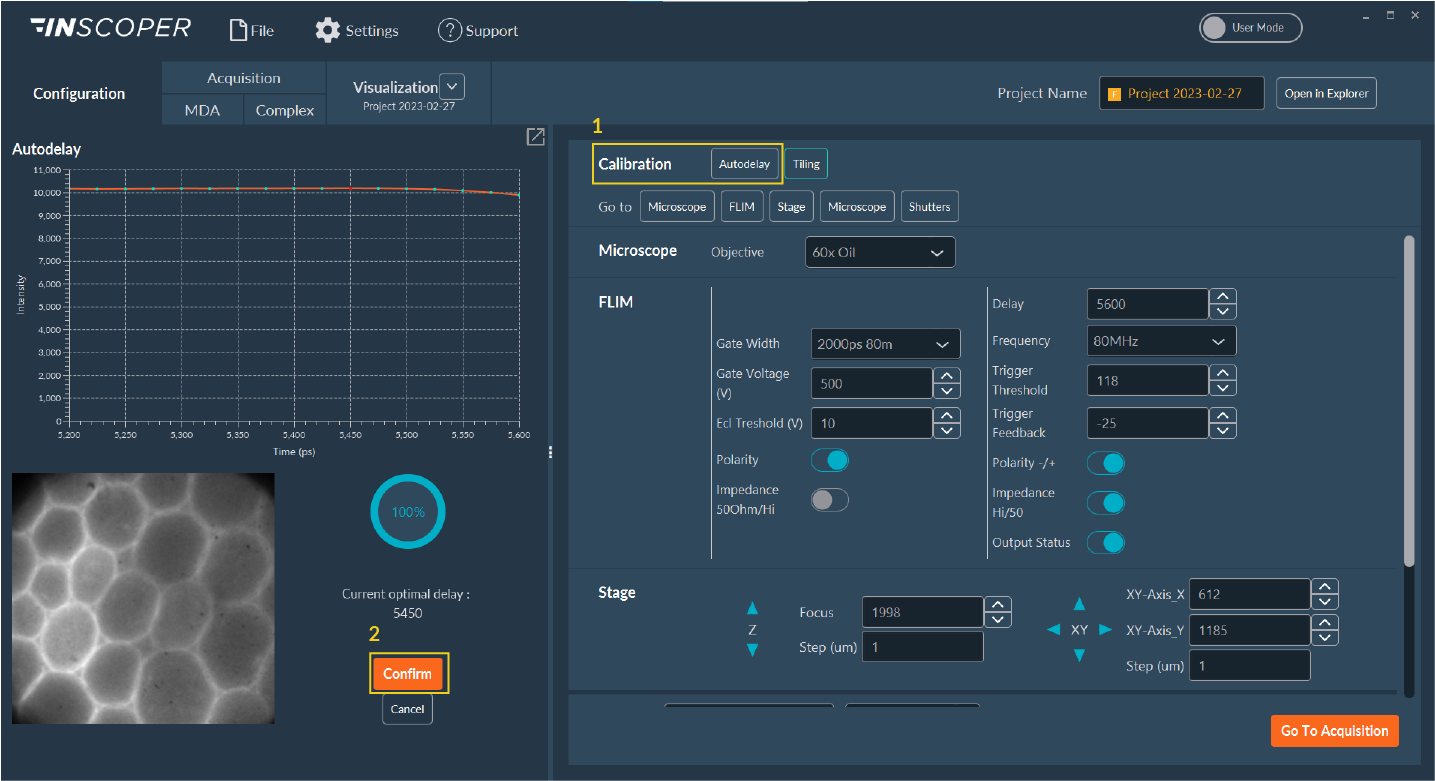Enable the Impedance 50Ohm/Hi switch
This screenshot has width=1435, height=781.
coord(830,498)
